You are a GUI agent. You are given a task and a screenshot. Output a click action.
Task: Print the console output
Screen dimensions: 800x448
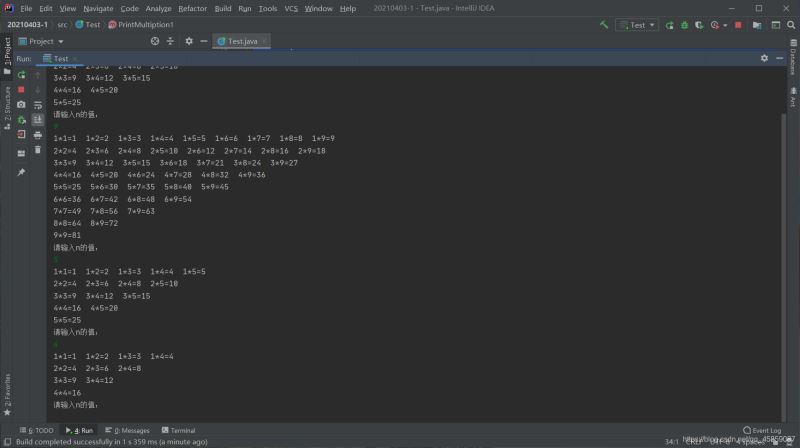click(x=38, y=135)
